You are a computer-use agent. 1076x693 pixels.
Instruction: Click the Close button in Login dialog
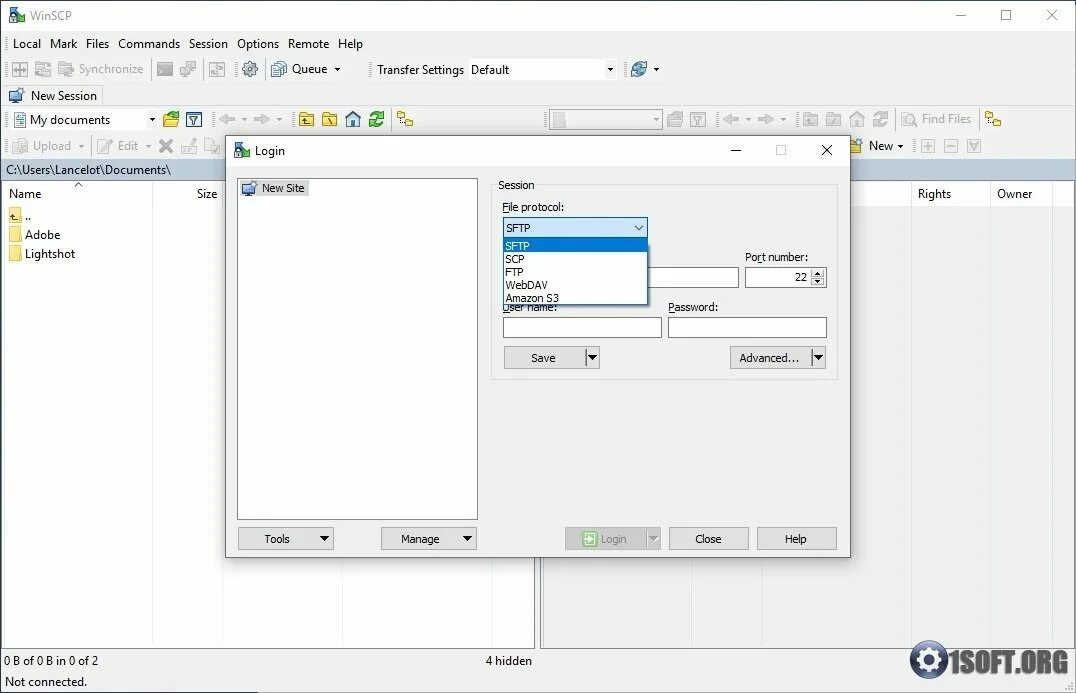coord(708,539)
